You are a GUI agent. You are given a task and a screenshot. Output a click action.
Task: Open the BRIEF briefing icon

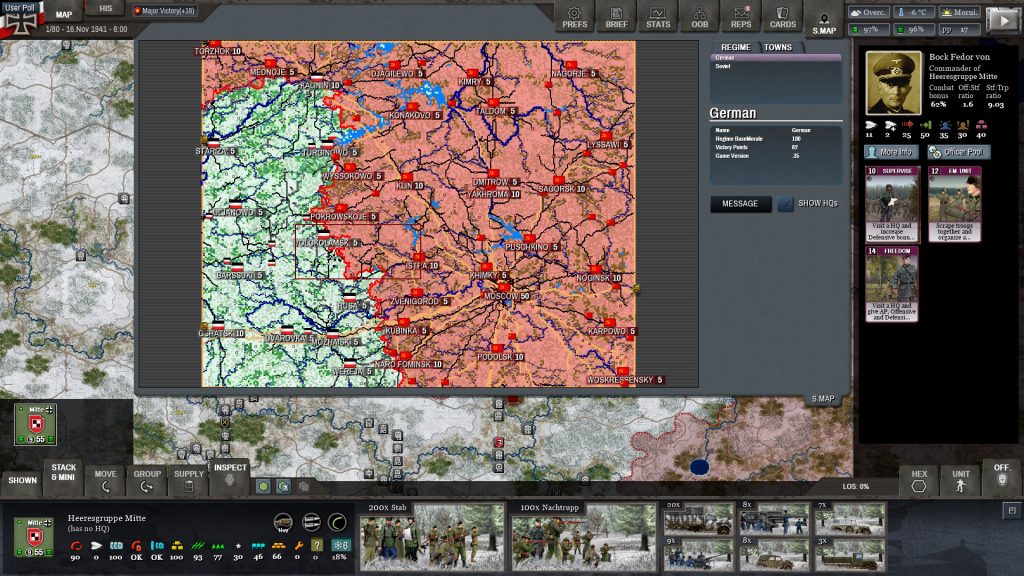click(x=616, y=17)
